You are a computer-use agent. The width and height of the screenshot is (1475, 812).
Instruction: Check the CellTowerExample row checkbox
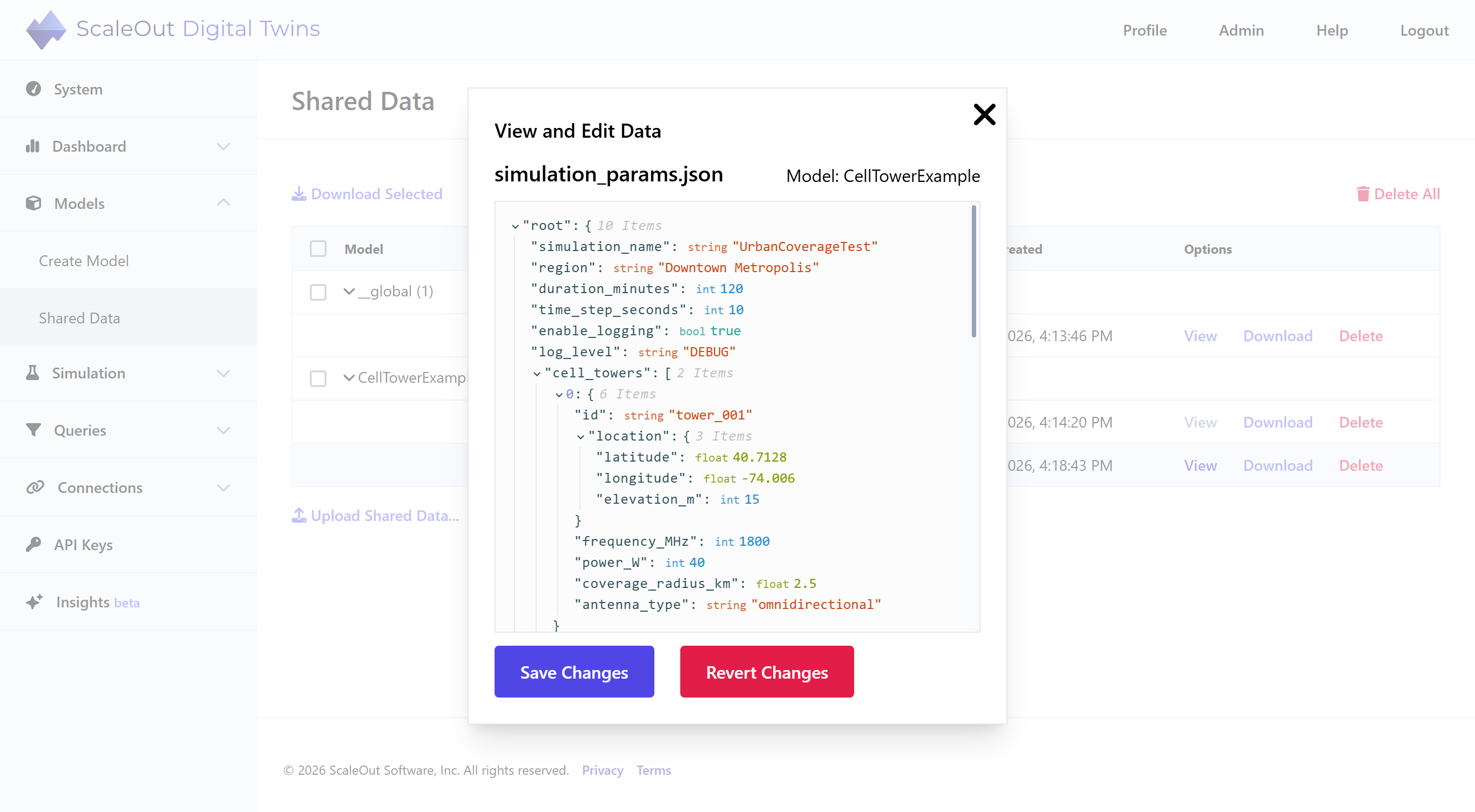(318, 378)
